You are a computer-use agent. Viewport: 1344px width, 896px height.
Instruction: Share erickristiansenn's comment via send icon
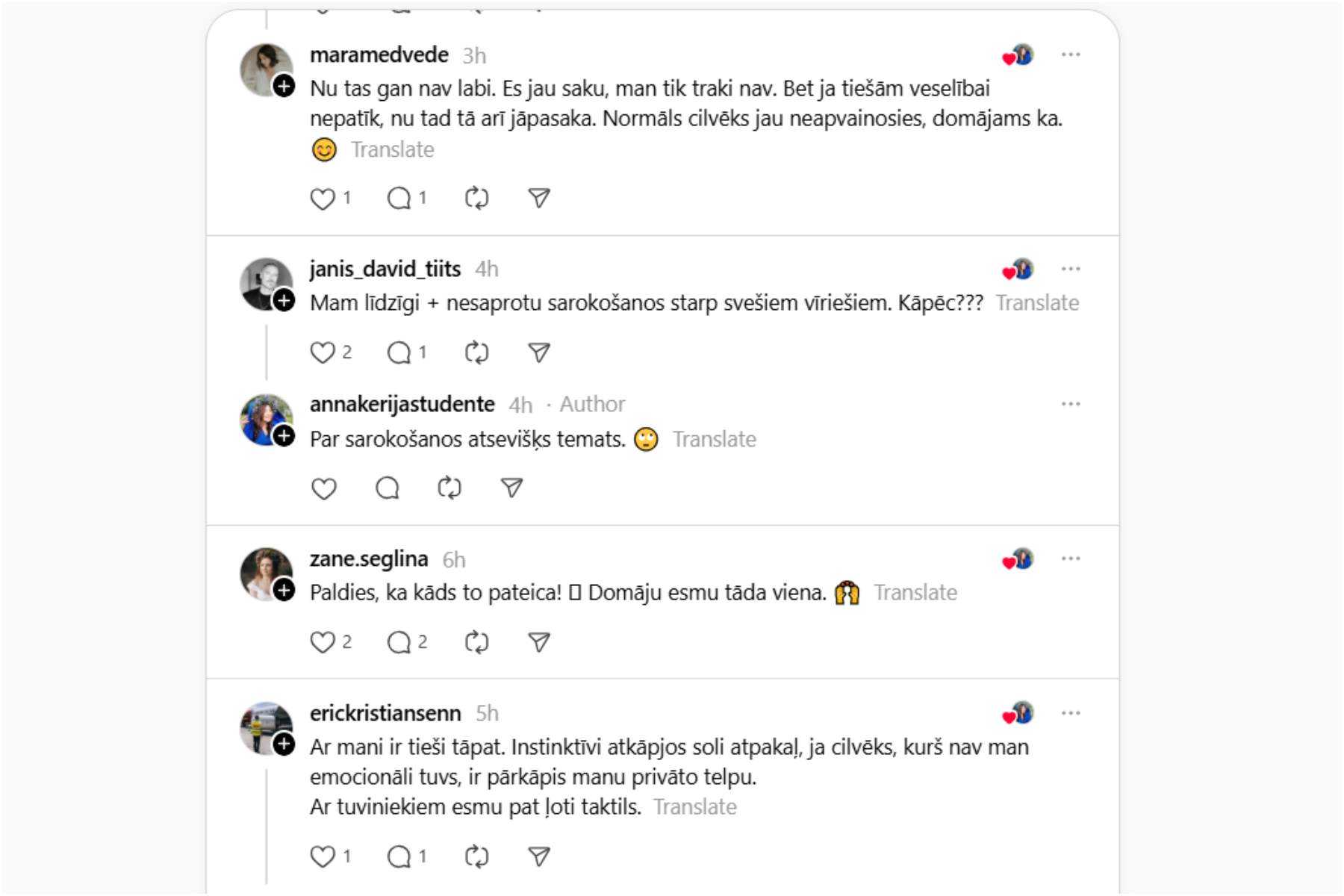coord(539,856)
